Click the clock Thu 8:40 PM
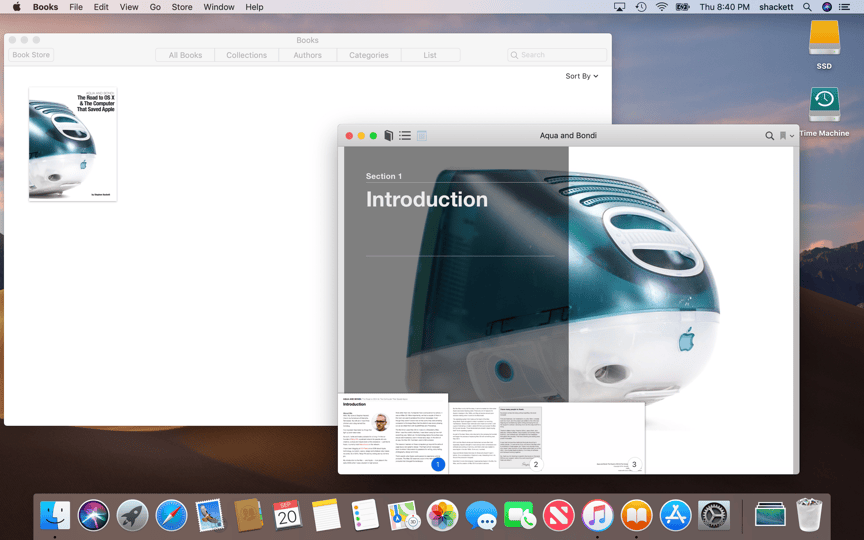This screenshot has height=540, width=864. [725, 7]
